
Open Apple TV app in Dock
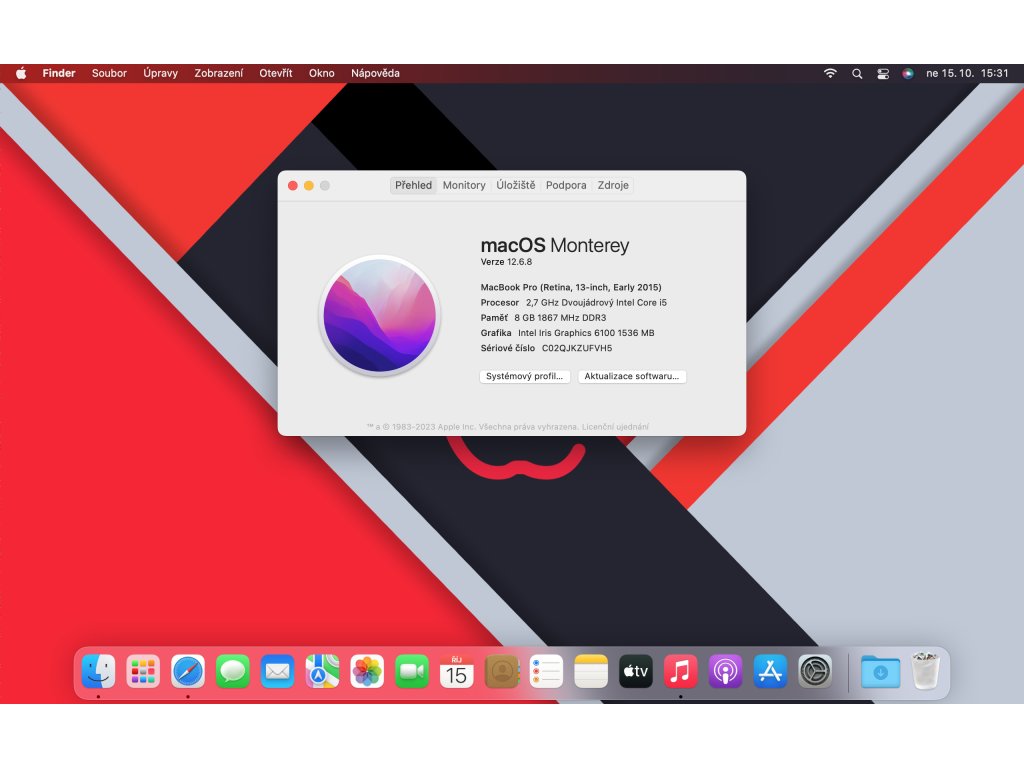pos(635,671)
